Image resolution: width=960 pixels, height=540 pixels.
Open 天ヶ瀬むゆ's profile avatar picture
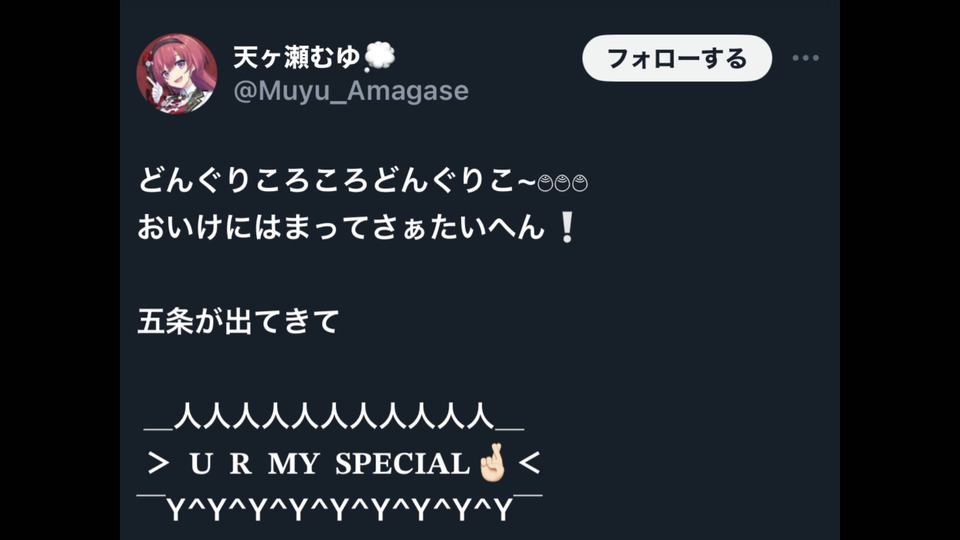176,73
